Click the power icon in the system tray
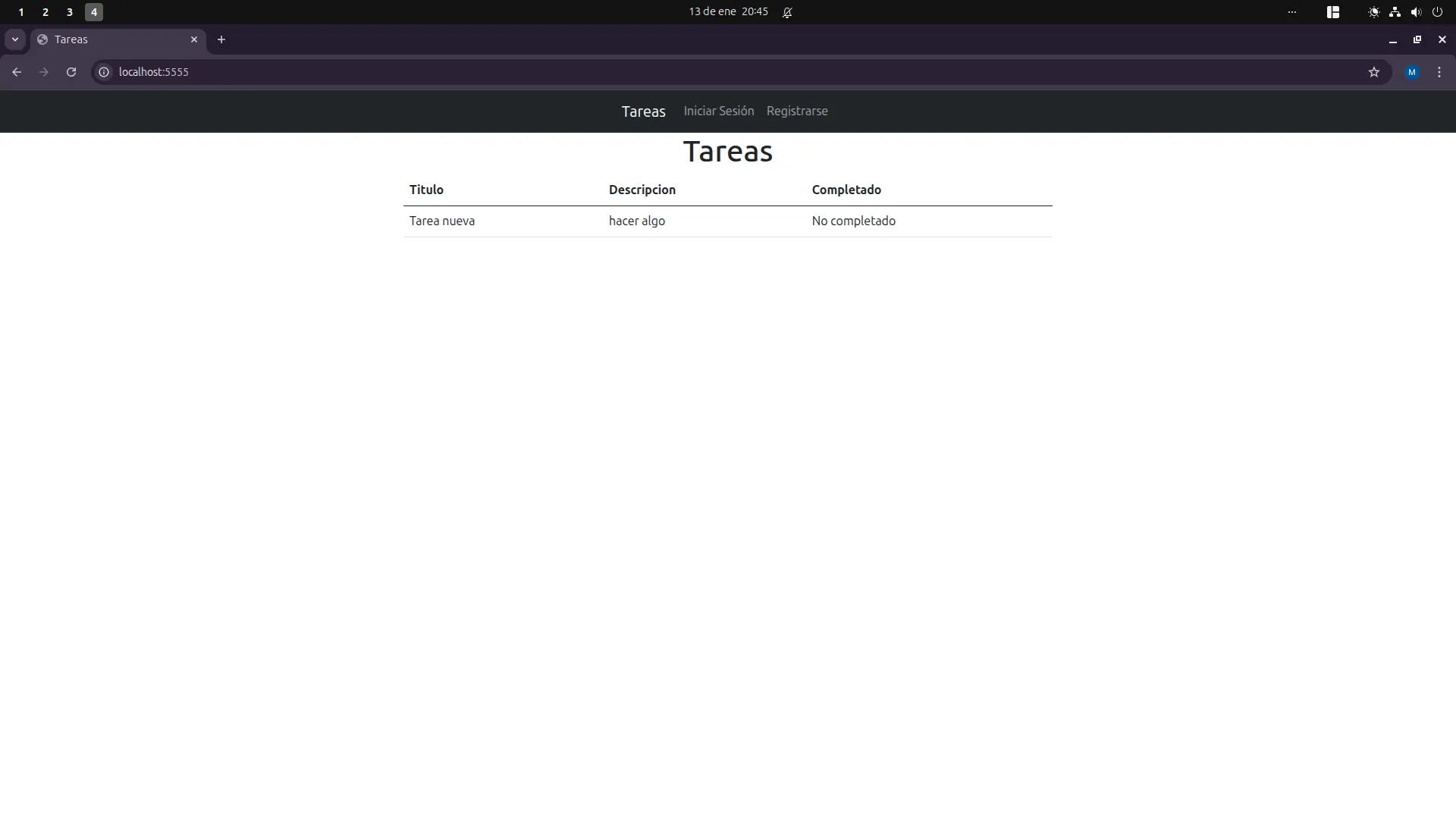1456x819 pixels. click(1438, 11)
